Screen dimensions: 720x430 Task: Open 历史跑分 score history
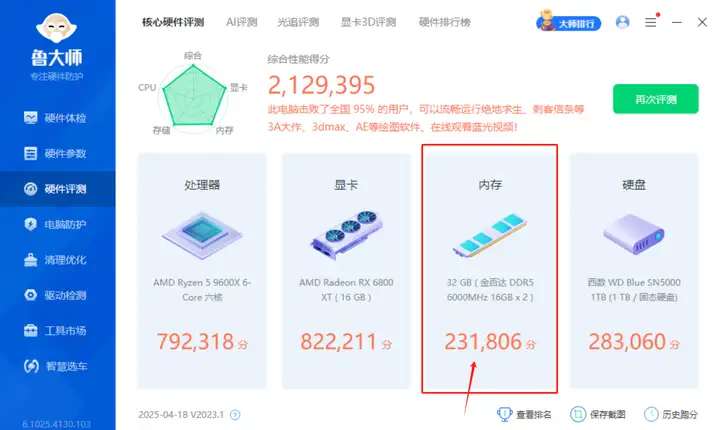pos(671,414)
